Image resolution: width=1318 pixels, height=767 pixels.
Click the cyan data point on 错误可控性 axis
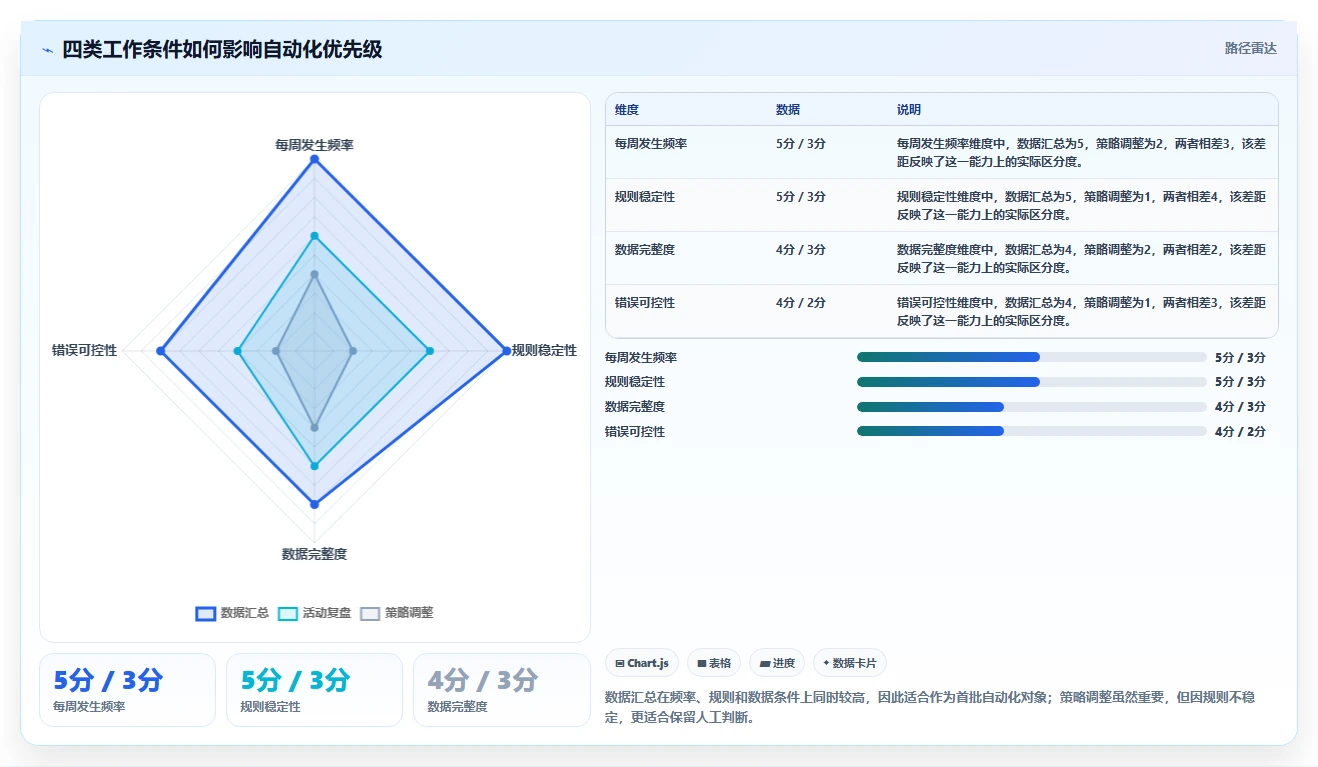[x=238, y=351]
